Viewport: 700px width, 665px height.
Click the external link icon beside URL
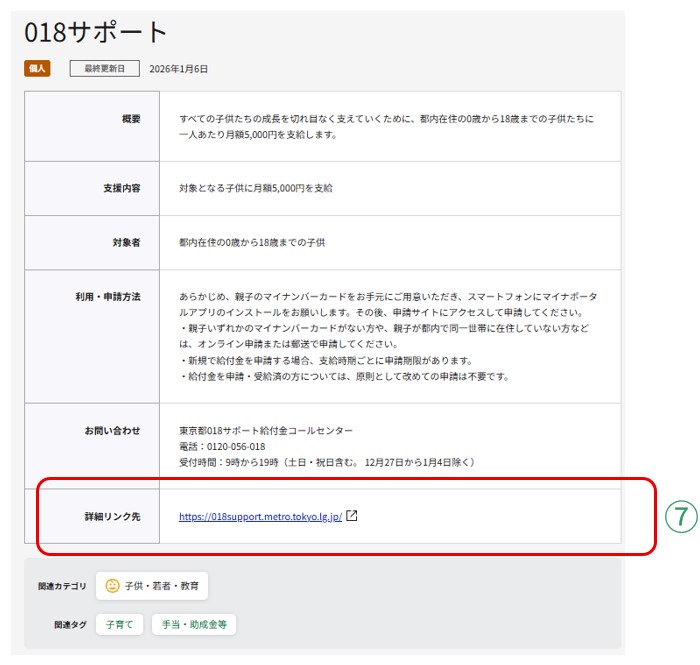pyautogui.click(x=352, y=517)
